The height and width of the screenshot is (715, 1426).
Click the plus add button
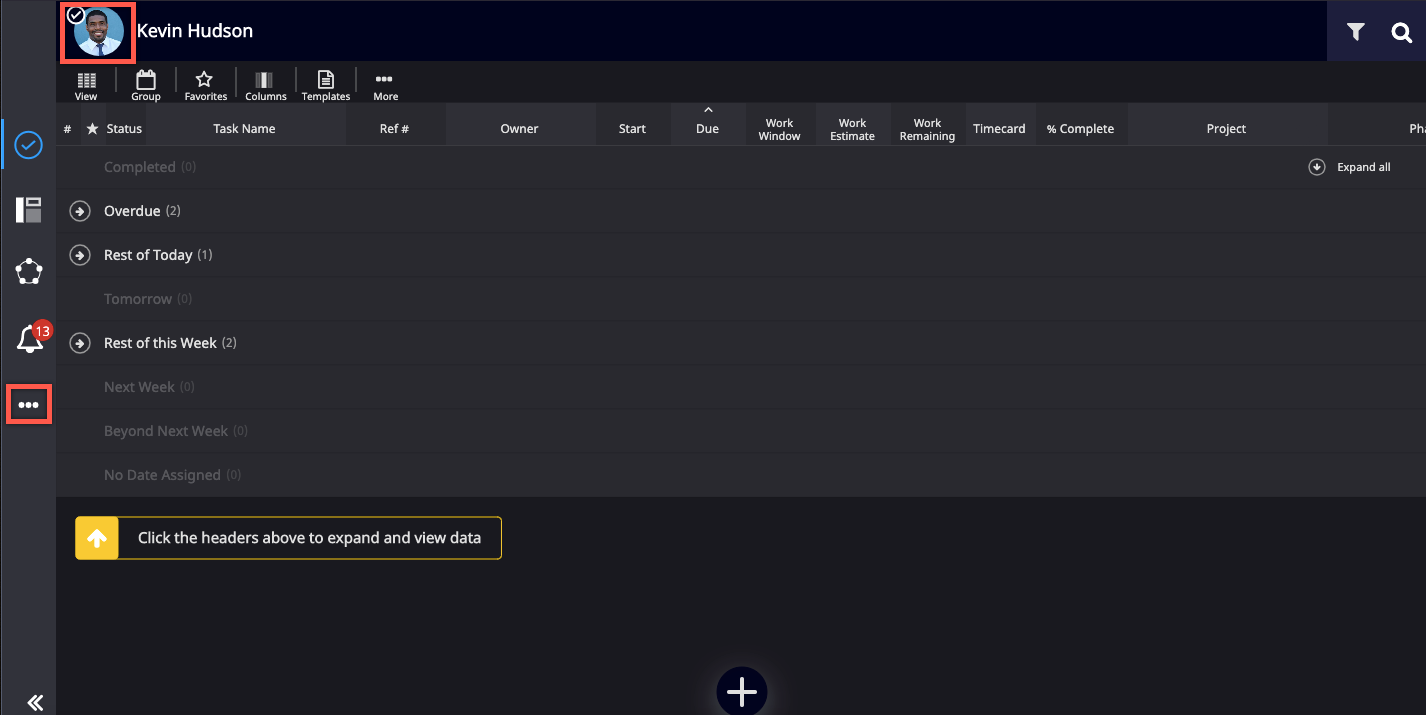pyautogui.click(x=741, y=692)
